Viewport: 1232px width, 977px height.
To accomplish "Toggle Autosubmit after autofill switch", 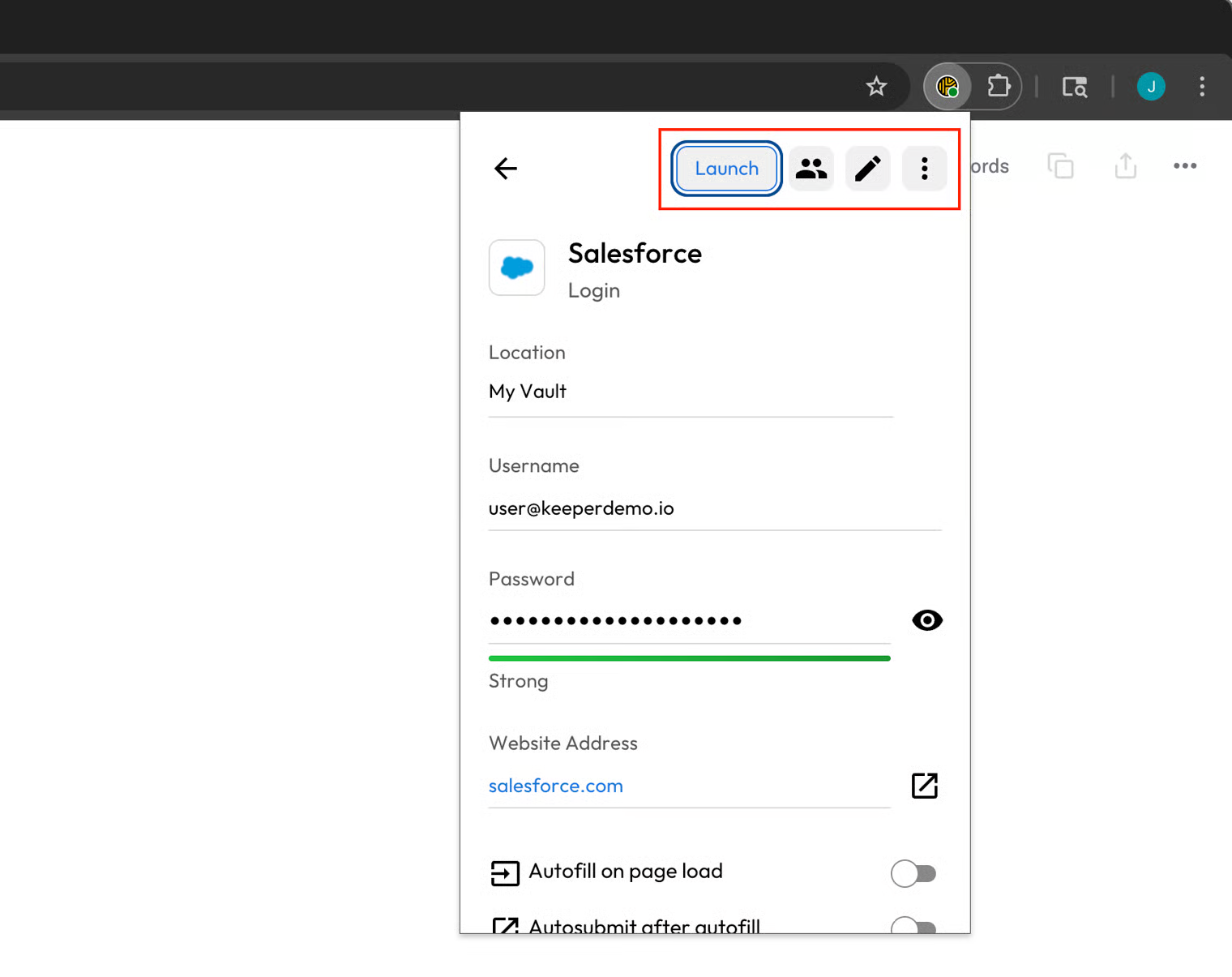I will (x=913, y=926).
